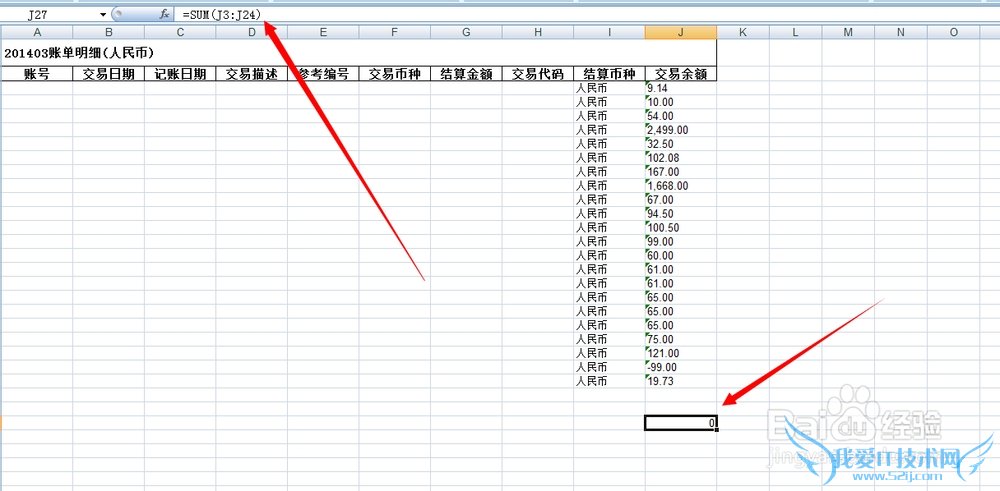Image resolution: width=1000 pixels, height=491 pixels.
Task: Select the cell with value 9.14
Action: tap(680, 88)
